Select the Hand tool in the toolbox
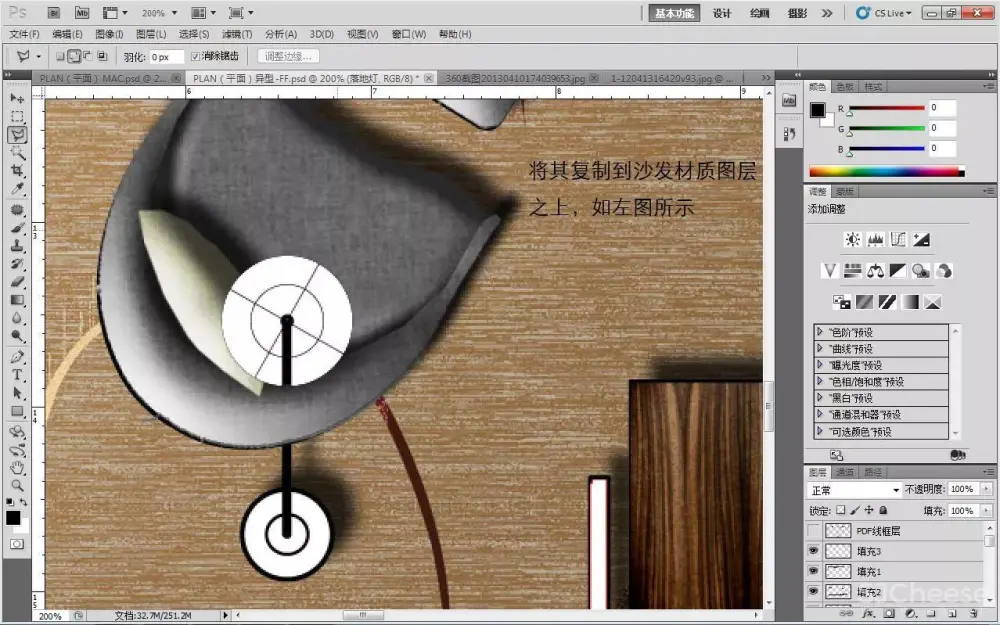 point(17,468)
